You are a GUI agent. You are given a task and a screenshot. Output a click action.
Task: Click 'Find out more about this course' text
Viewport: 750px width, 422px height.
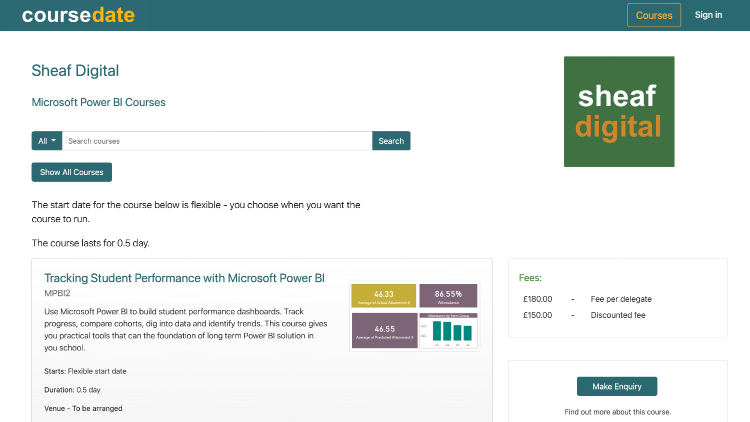pos(617,412)
